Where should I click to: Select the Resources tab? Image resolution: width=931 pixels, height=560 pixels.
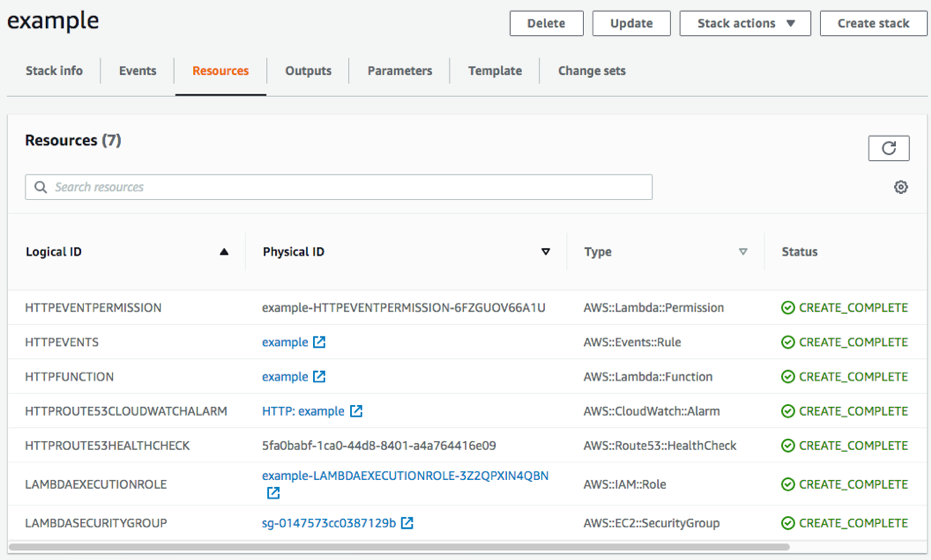point(220,71)
